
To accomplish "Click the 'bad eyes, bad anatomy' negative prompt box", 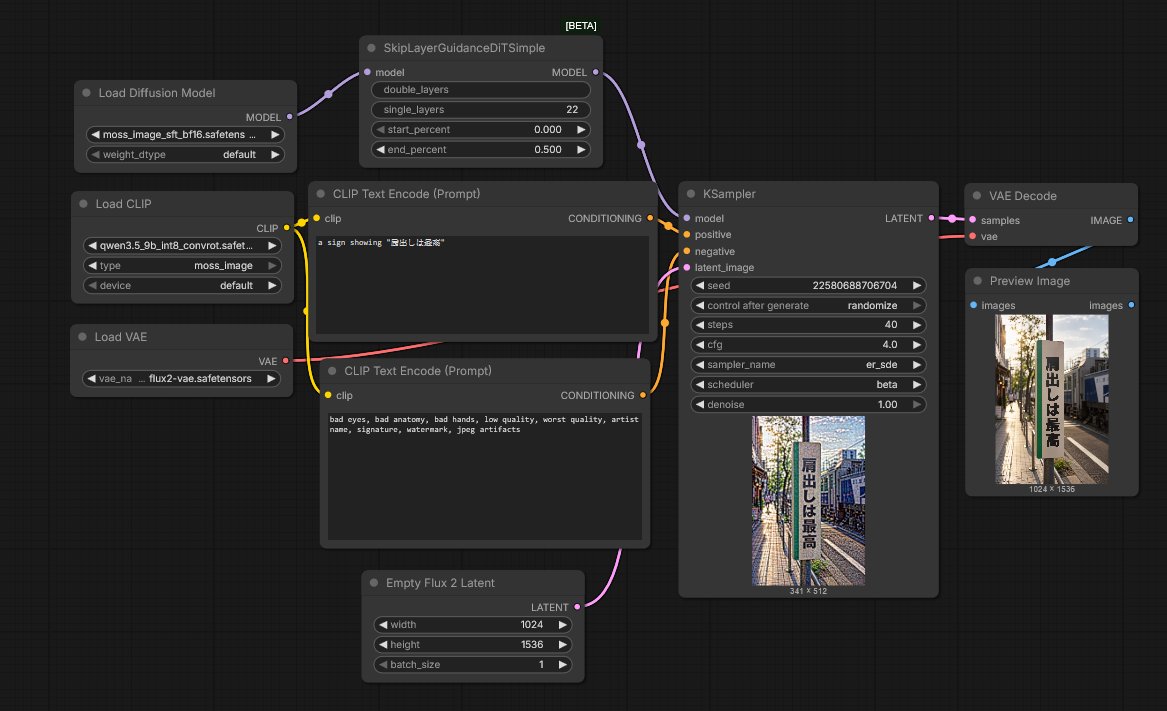I will click(485, 476).
